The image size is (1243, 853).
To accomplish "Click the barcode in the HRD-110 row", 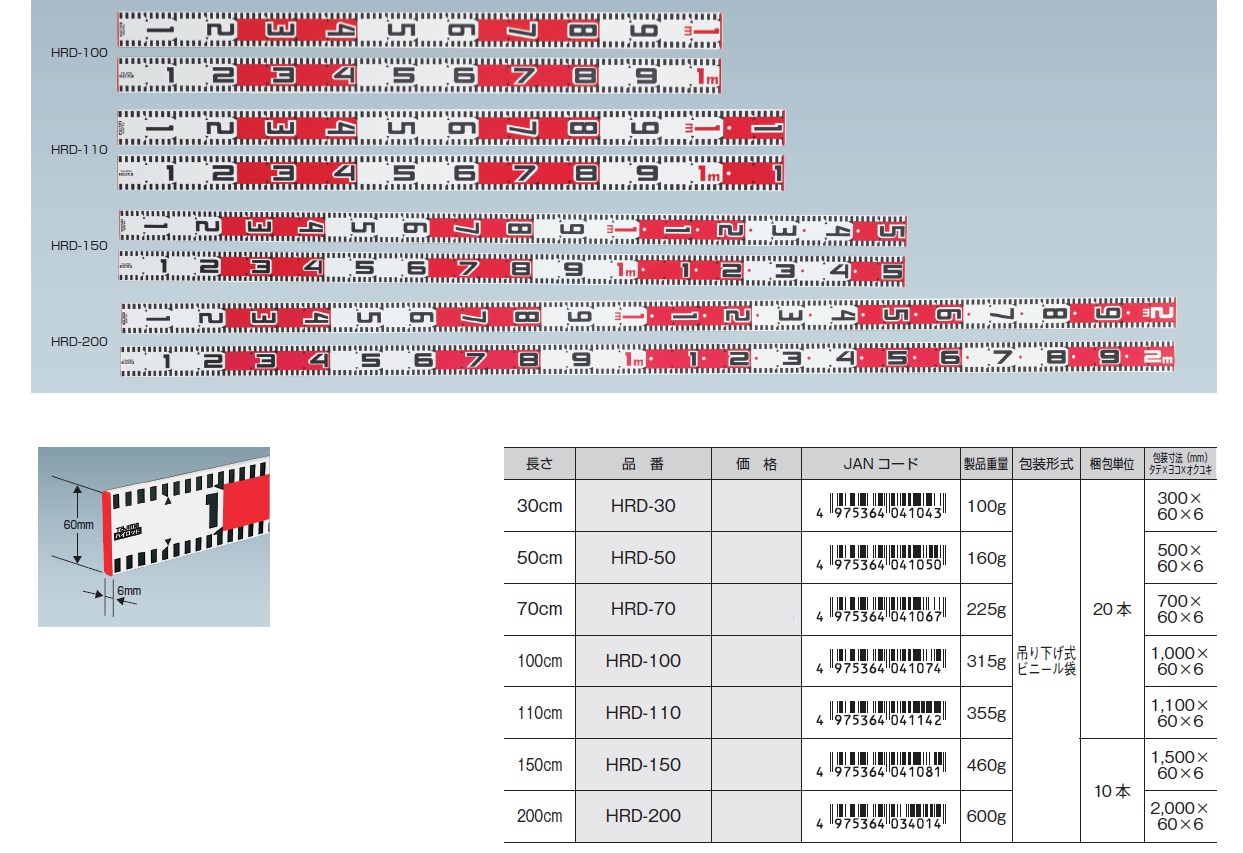I will (x=880, y=712).
